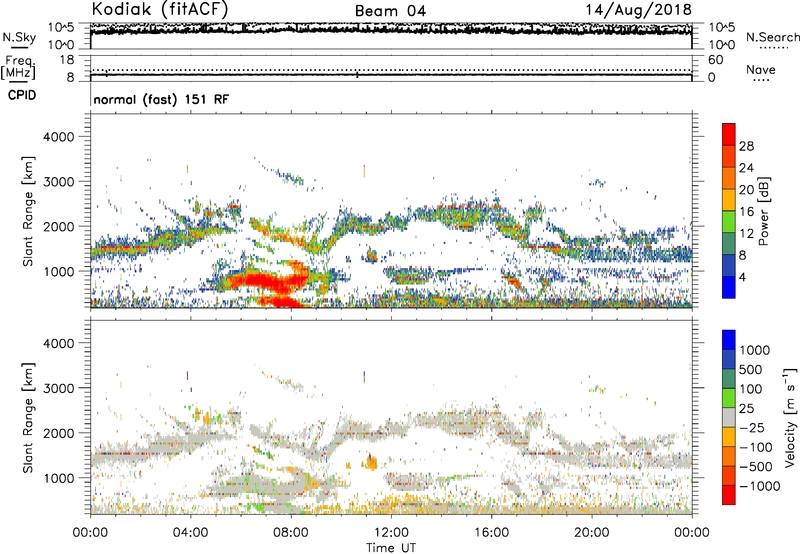Click the date '14/Aug/2018'
Viewport: 800px width, 554px height.
[638, 10]
